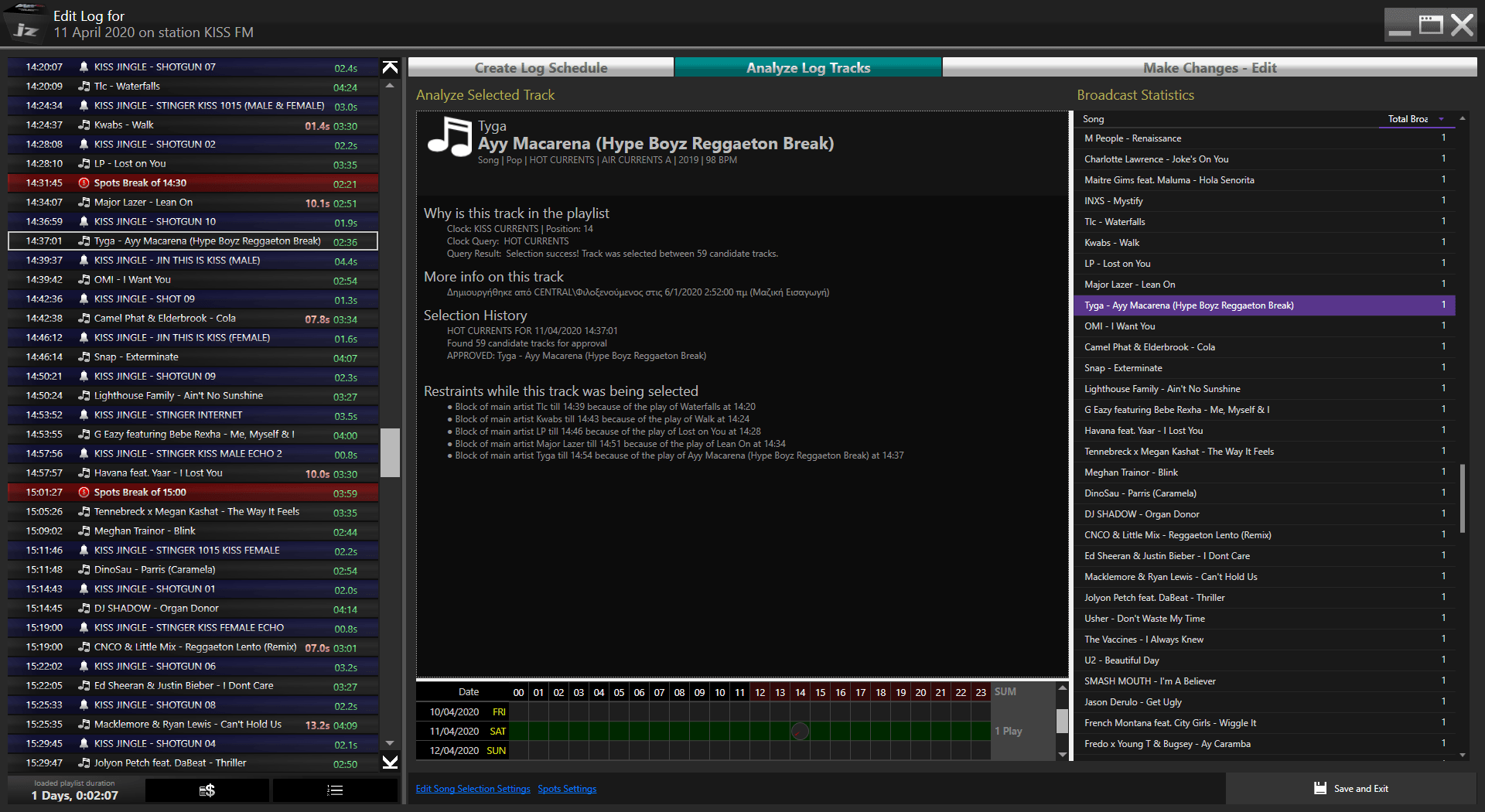Screen dimensions: 1485x812
Task: Click the jingle icon beside KISS JINGLE - STINGER INTERNET
Action: (x=84, y=415)
